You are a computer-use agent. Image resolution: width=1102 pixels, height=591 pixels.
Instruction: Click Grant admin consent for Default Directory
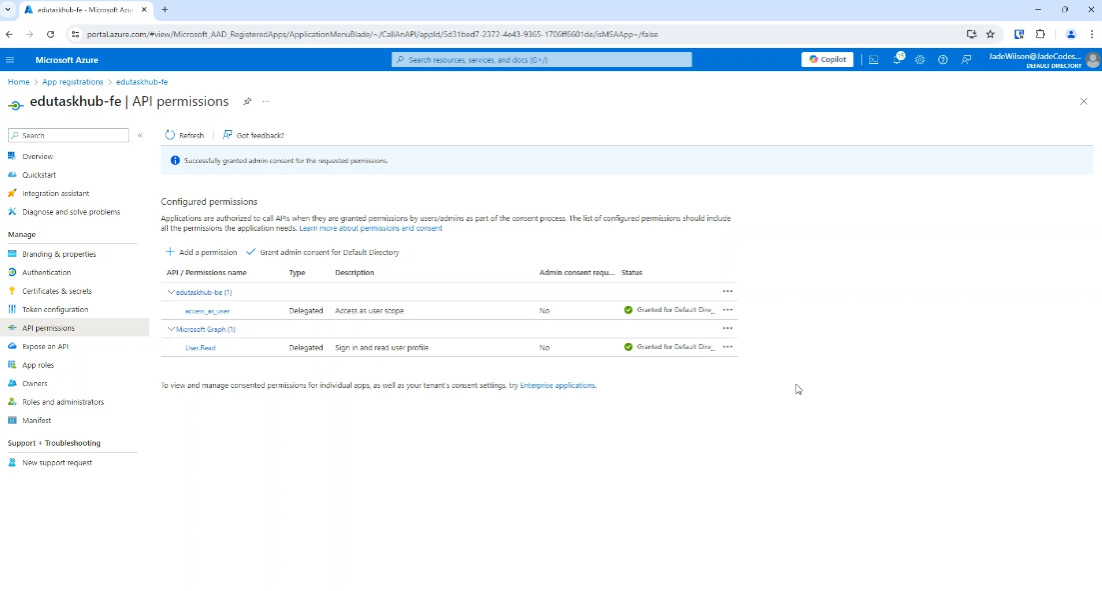point(323,252)
